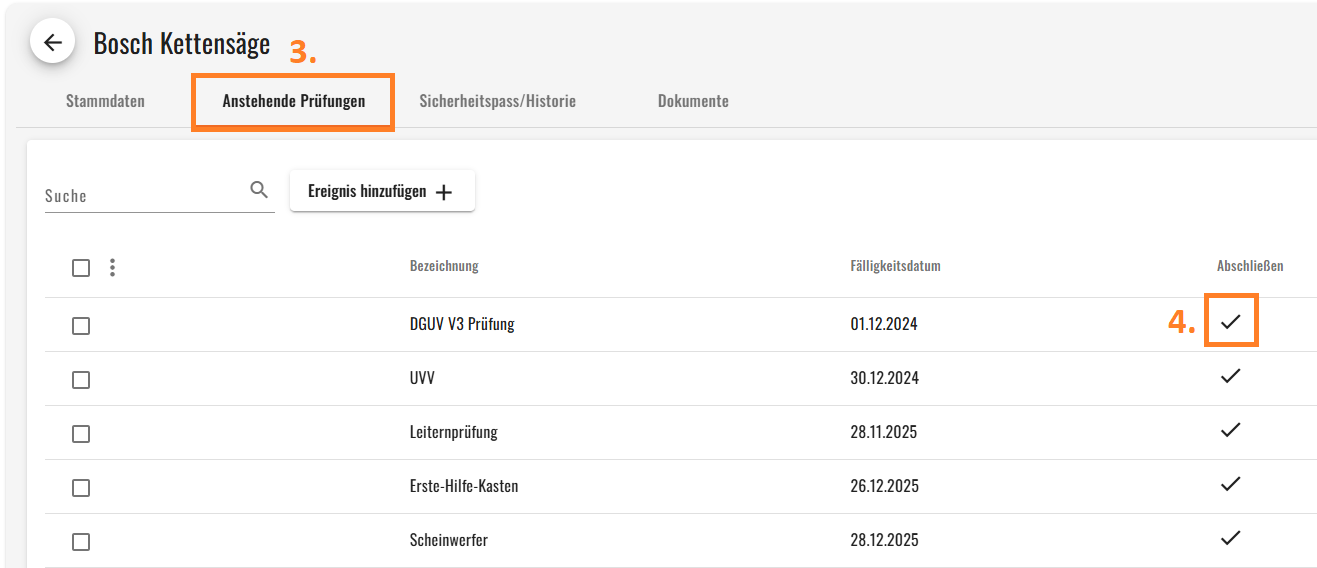Click the Bosch Kettensäge page title

pyautogui.click(x=182, y=43)
